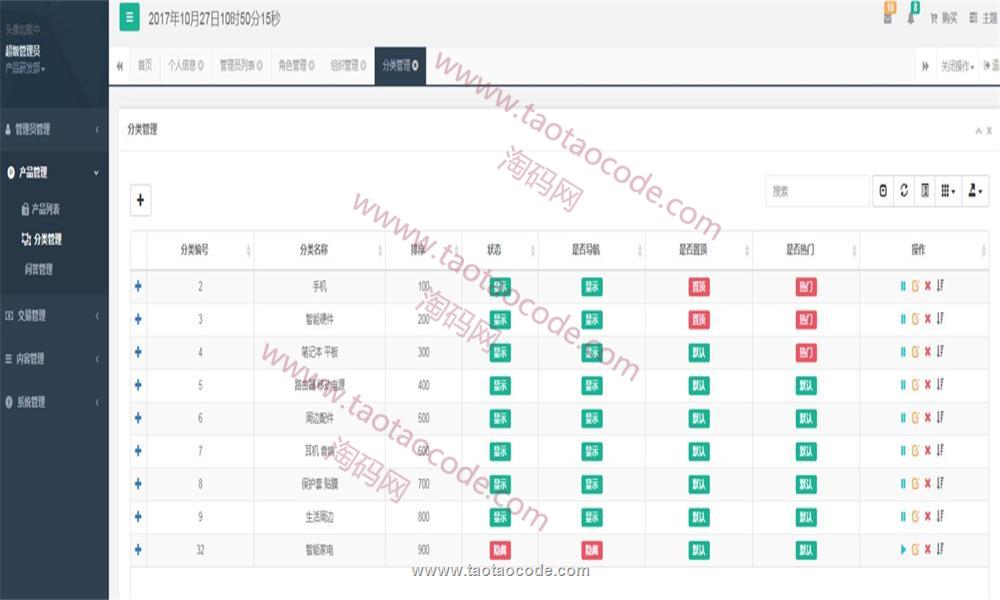Viewport: 1000px width, 600px height.
Task: Click the refresh table icon
Action: tap(904, 191)
